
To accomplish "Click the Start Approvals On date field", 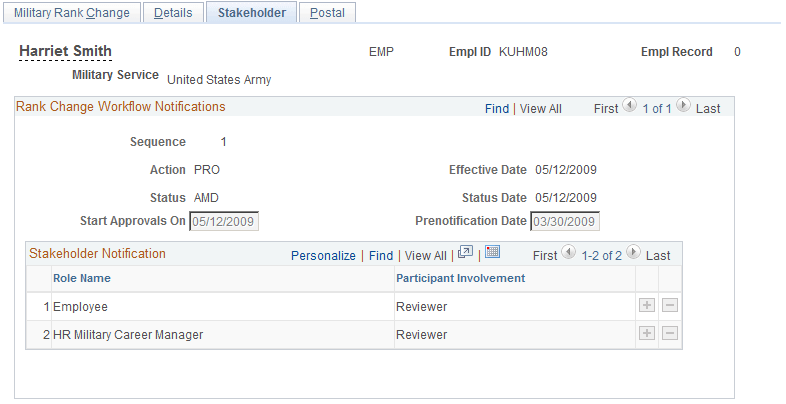I will pyautogui.click(x=224, y=221).
